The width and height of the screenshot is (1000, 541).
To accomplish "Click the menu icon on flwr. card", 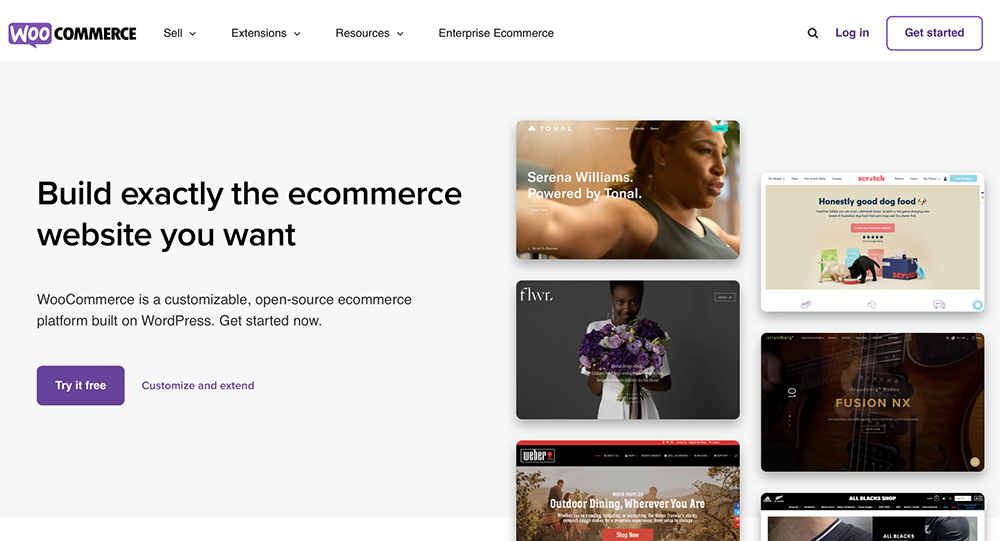I will [x=724, y=297].
